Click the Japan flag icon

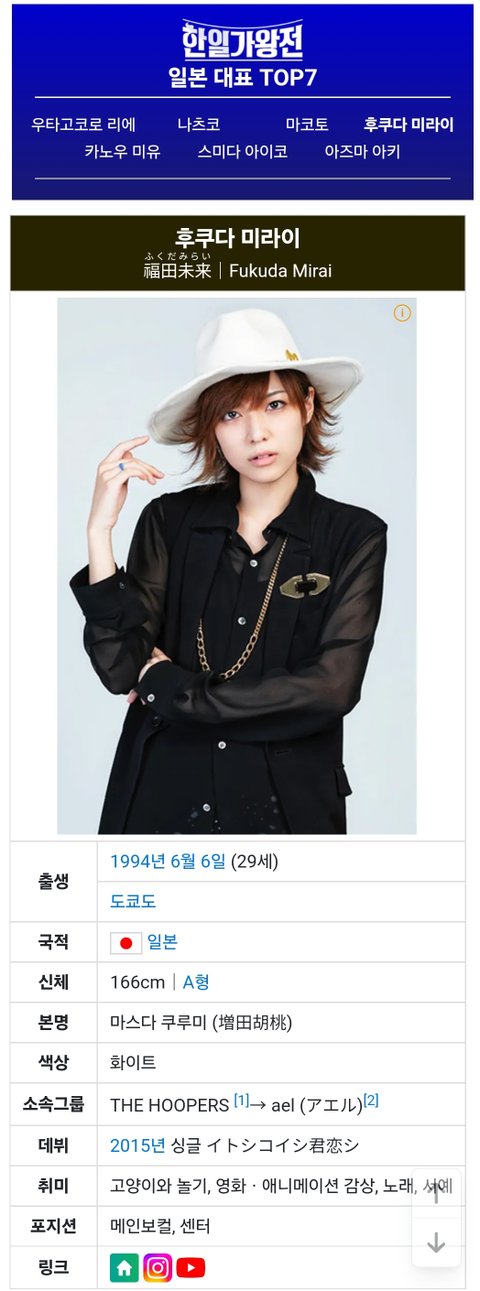coord(126,942)
